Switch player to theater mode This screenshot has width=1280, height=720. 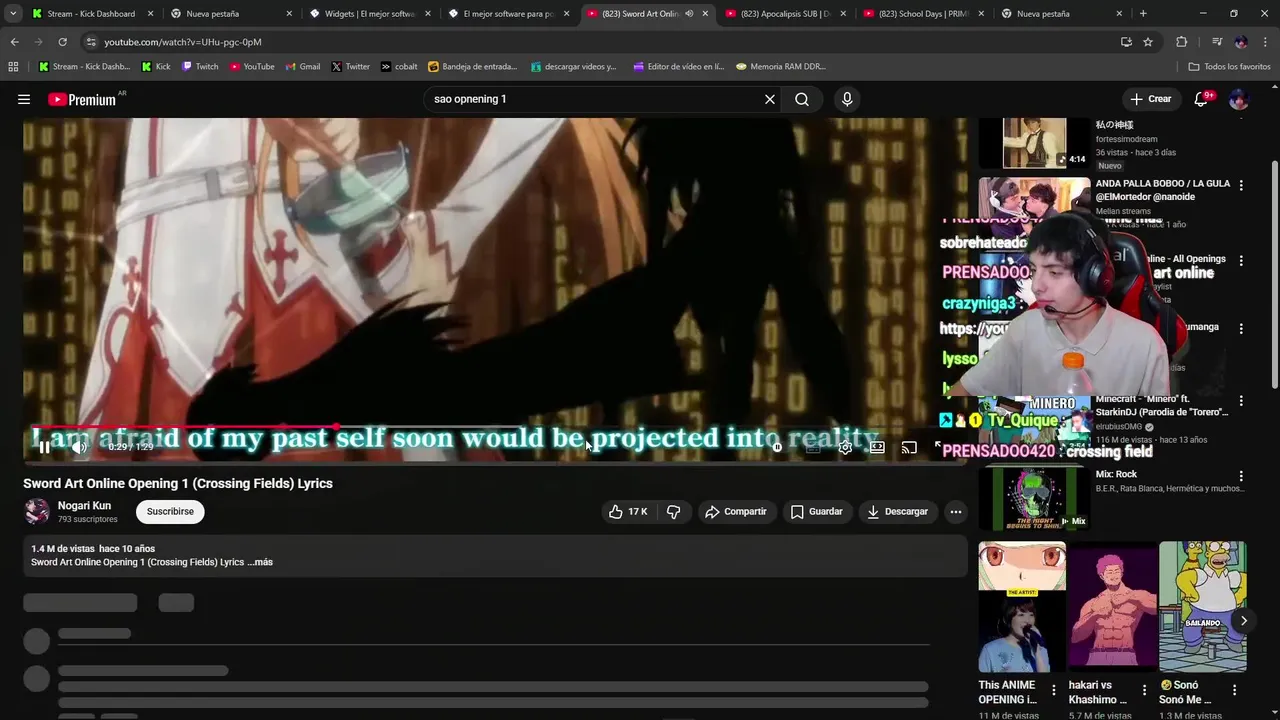(877, 447)
